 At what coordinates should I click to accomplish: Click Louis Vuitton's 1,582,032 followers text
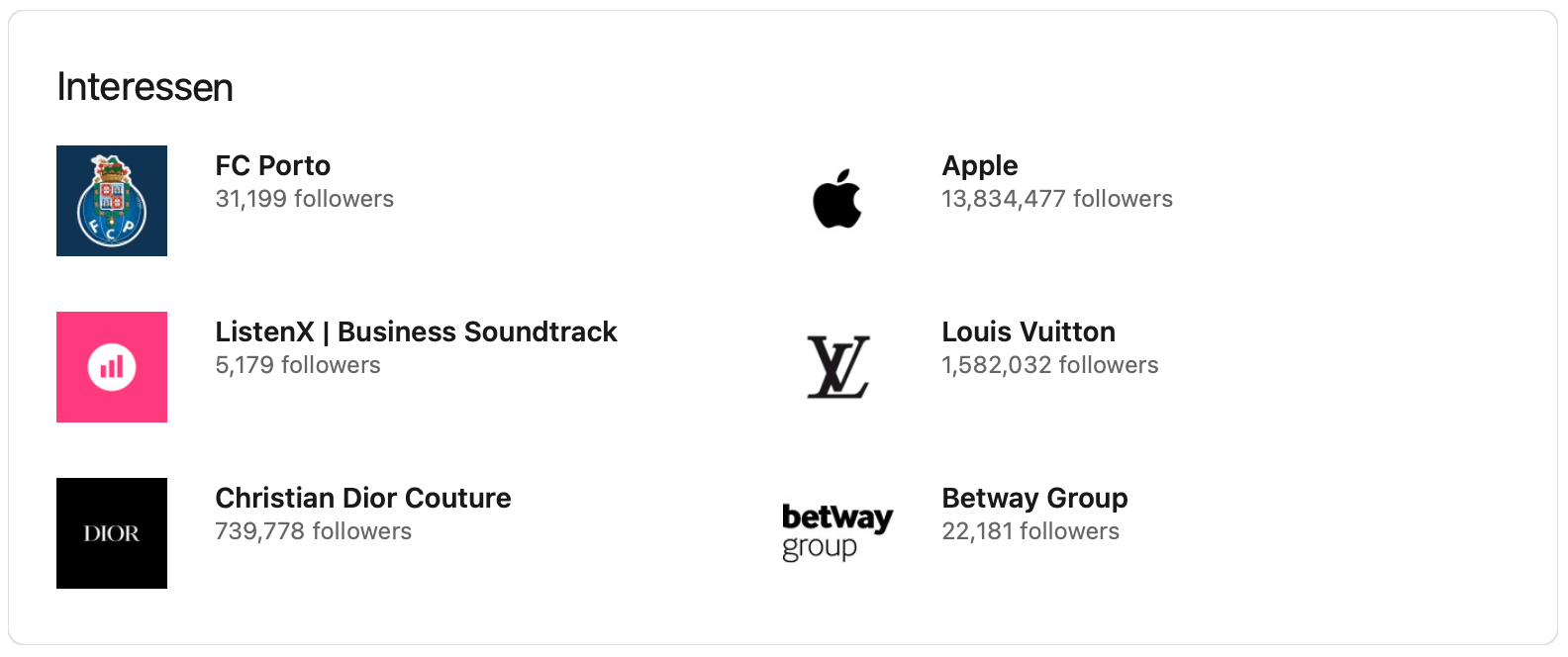click(1050, 365)
